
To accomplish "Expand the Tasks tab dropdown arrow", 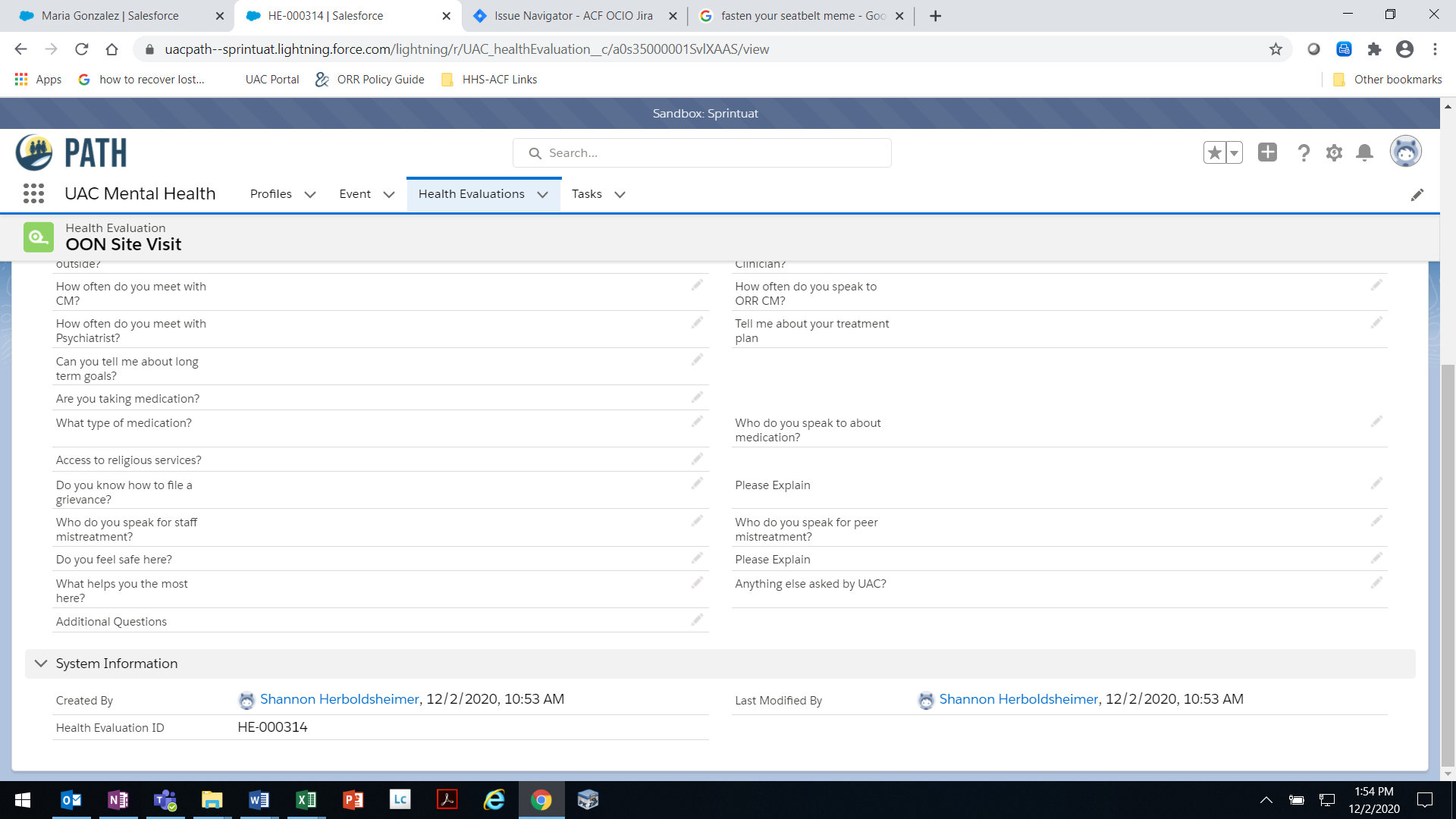I will tap(620, 195).
